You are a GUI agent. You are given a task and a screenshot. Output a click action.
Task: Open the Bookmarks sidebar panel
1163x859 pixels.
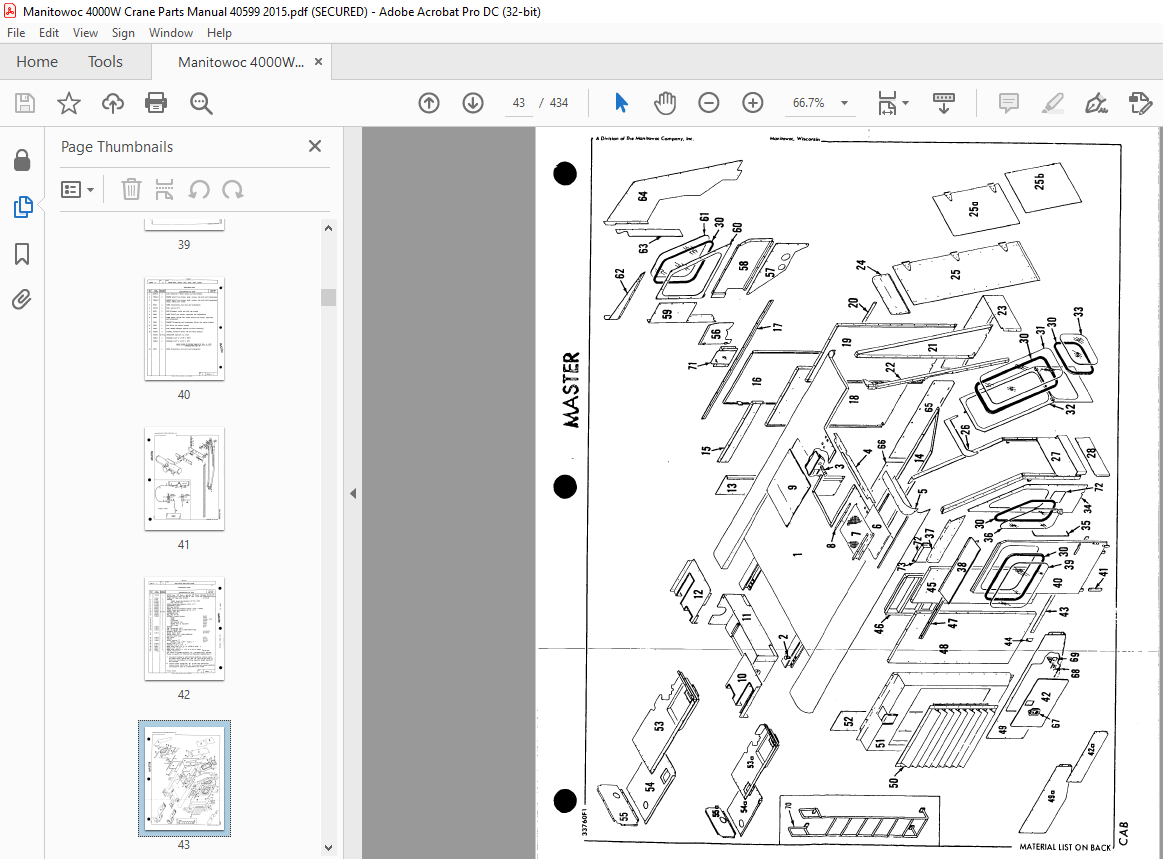(22, 254)
